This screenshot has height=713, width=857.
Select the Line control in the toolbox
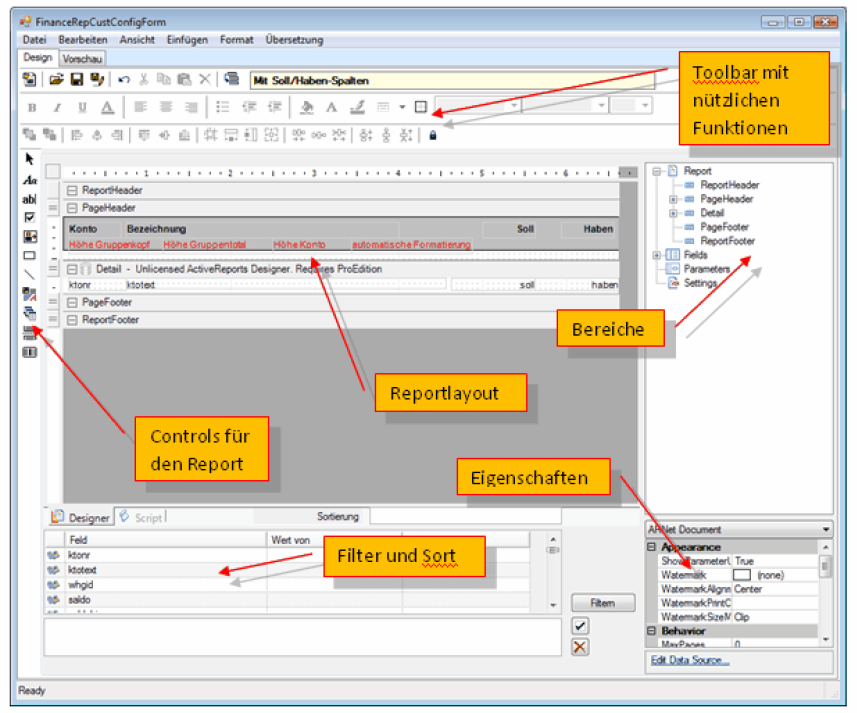coord(29,273)
